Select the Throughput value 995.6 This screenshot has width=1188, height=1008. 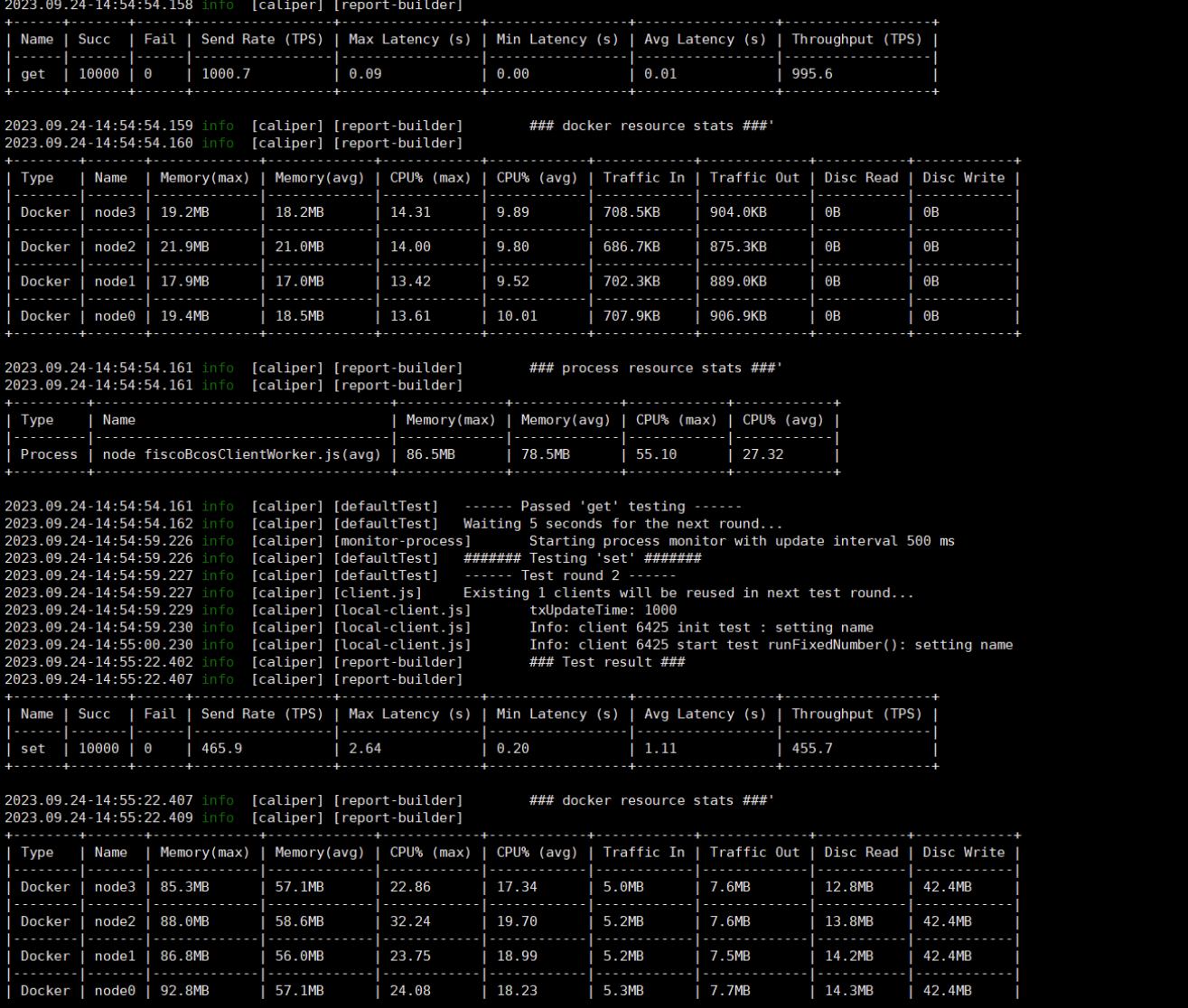pos(812,74)
